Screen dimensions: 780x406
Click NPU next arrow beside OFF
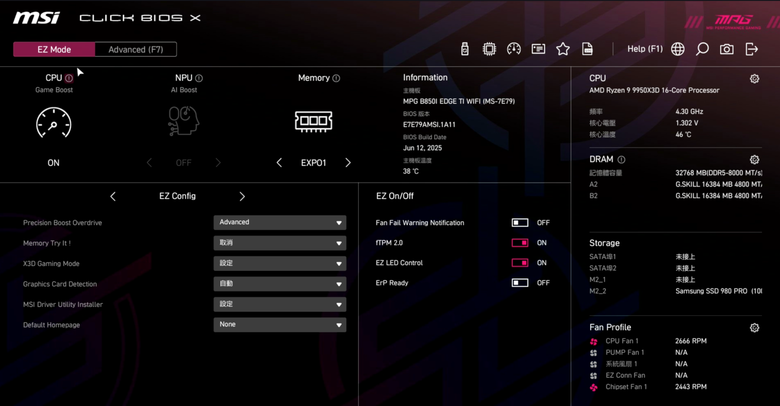point(218,163)
